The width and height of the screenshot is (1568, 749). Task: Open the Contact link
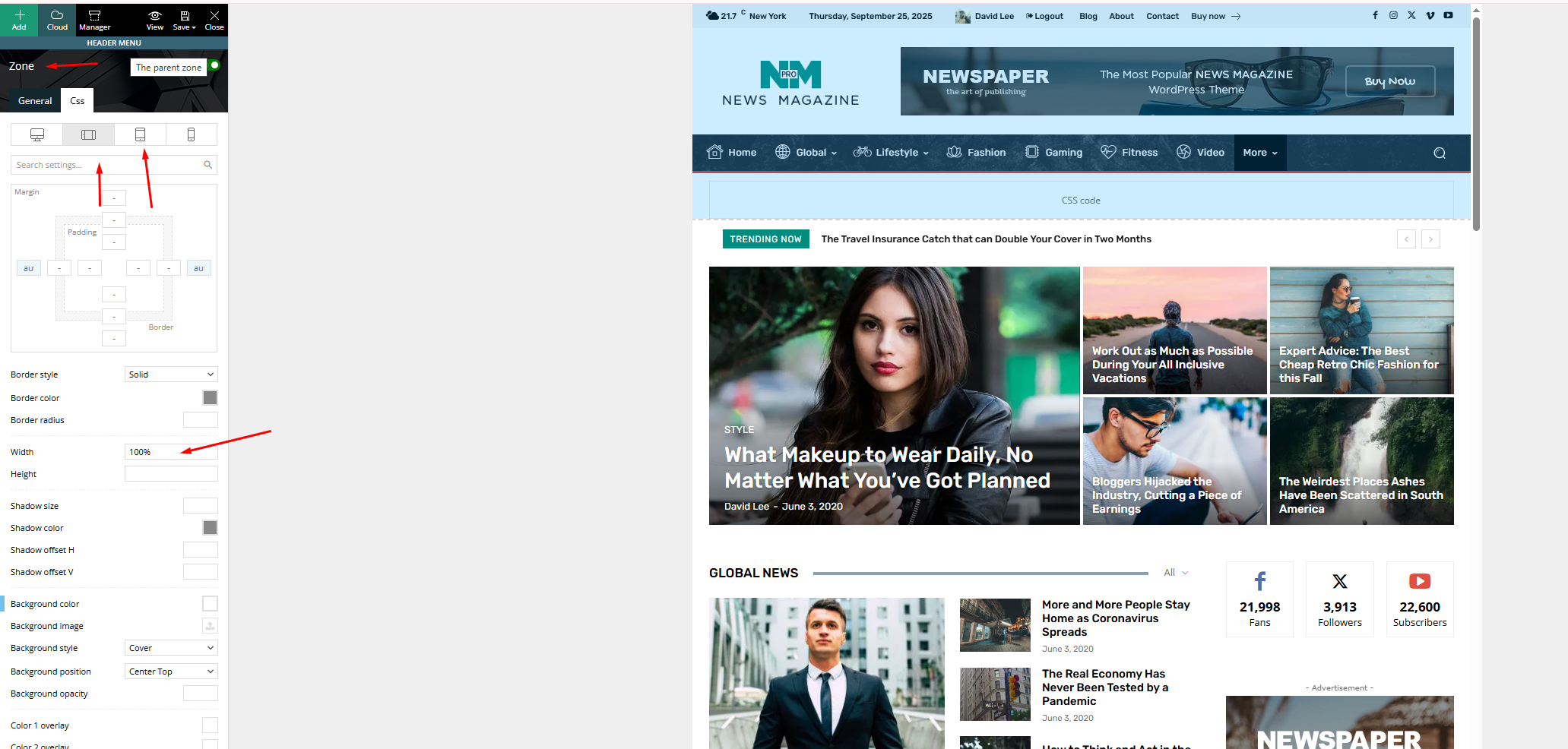point(1162,16)
